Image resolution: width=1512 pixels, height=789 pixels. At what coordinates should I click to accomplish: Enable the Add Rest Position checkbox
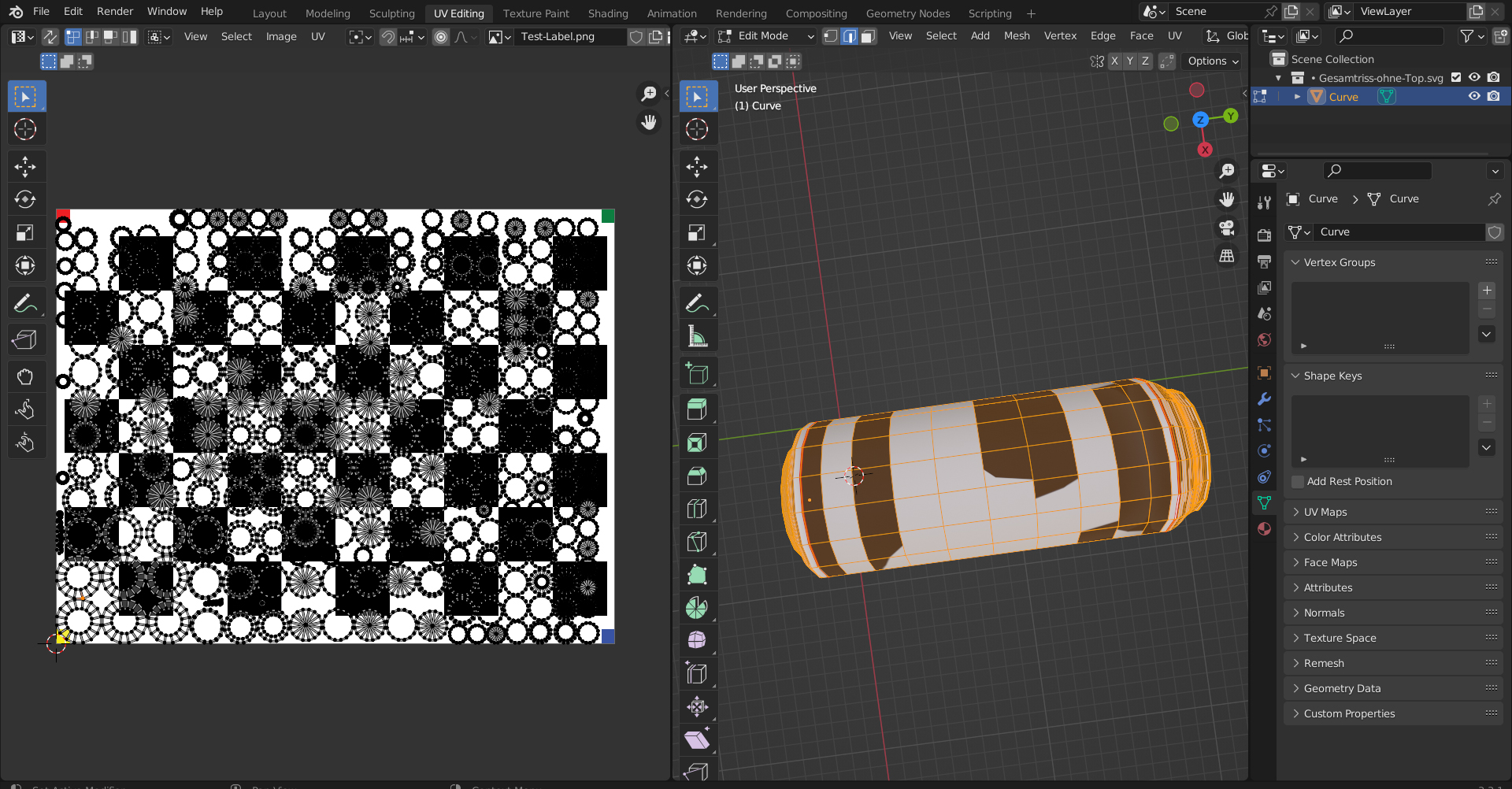point(1298,481)
